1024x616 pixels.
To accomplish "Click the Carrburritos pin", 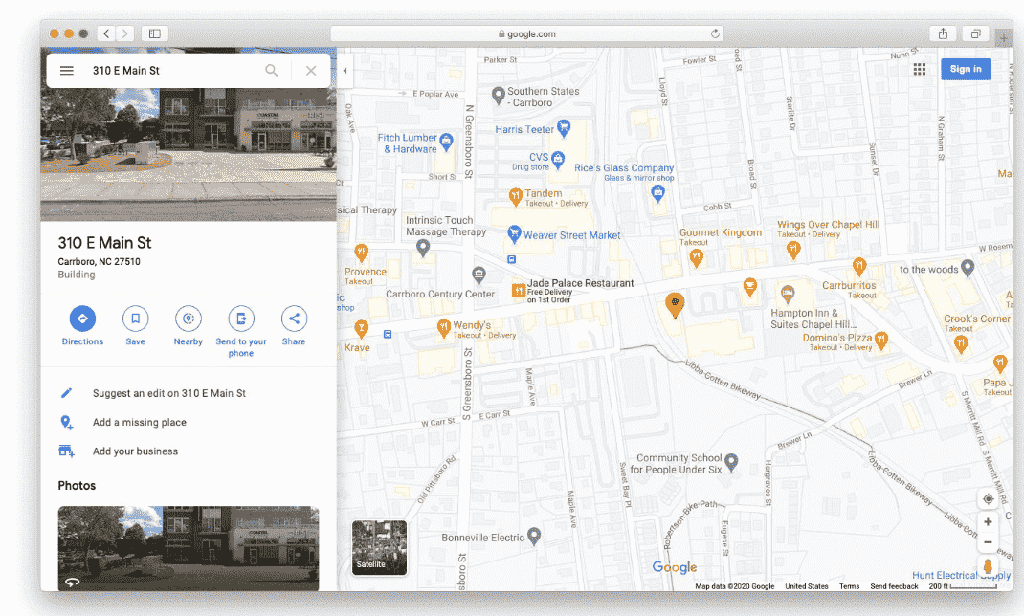I will (859, 267).
